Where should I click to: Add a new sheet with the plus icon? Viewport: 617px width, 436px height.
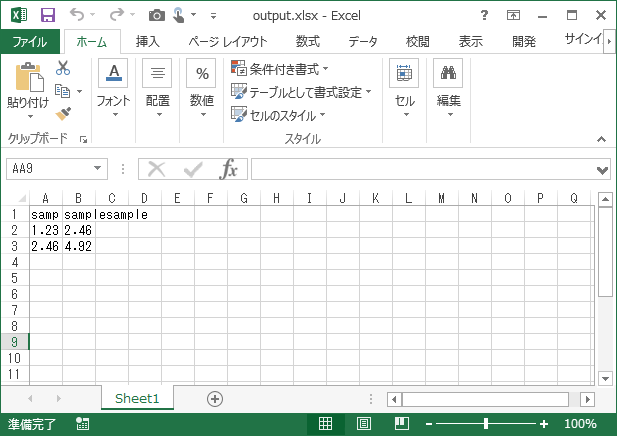point(215,399)
